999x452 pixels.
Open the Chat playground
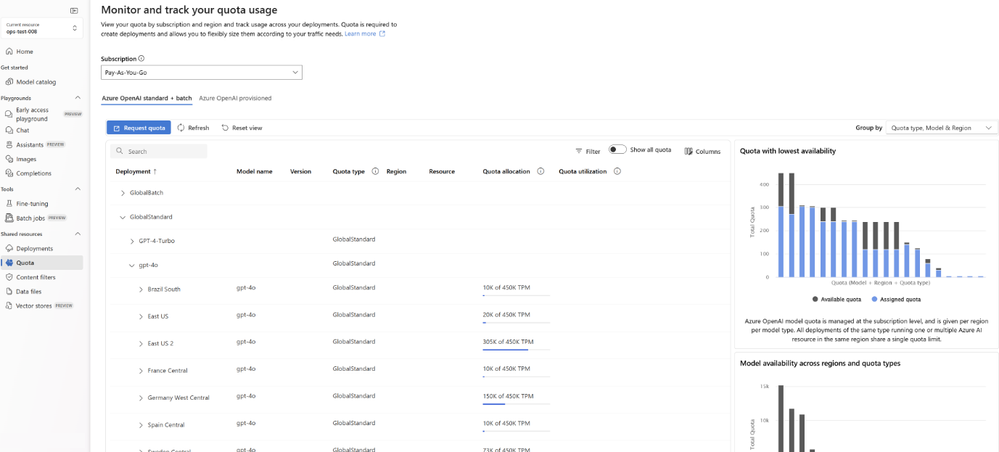pyautogui.click(x=22, y=130)
